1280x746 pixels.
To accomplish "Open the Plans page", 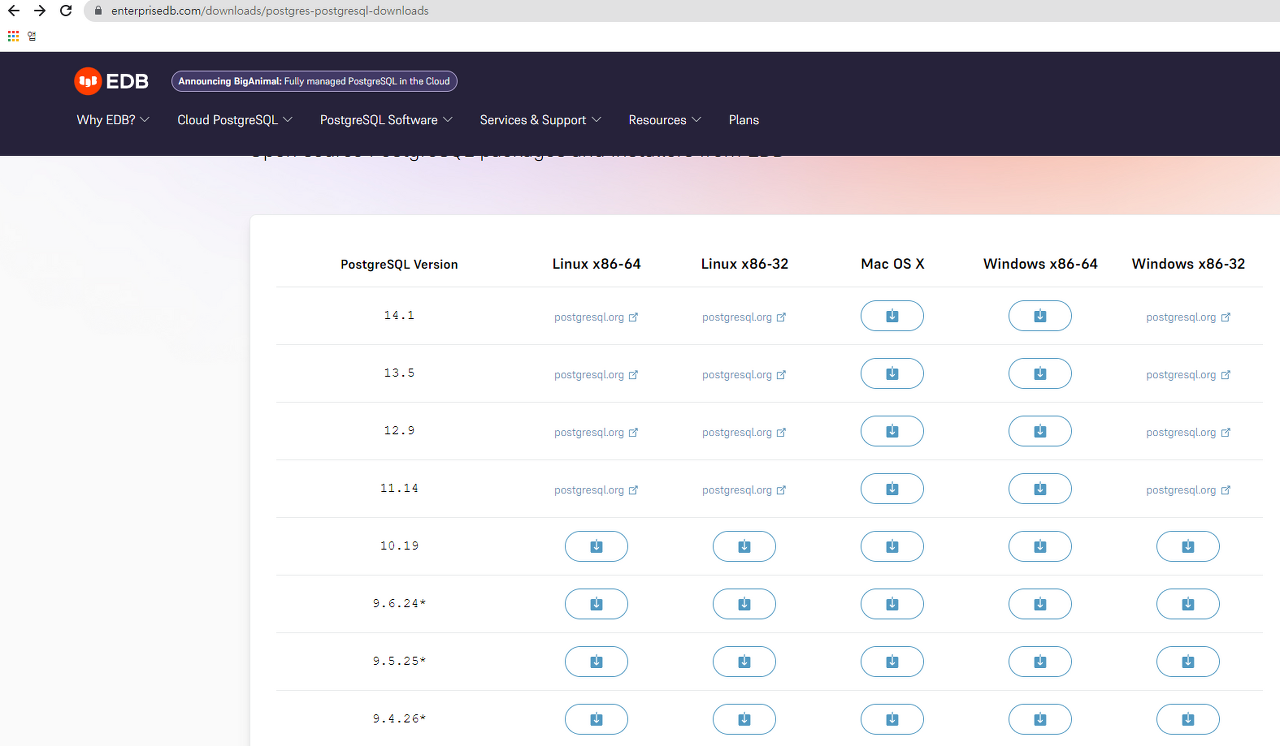I will click(744, 120).
